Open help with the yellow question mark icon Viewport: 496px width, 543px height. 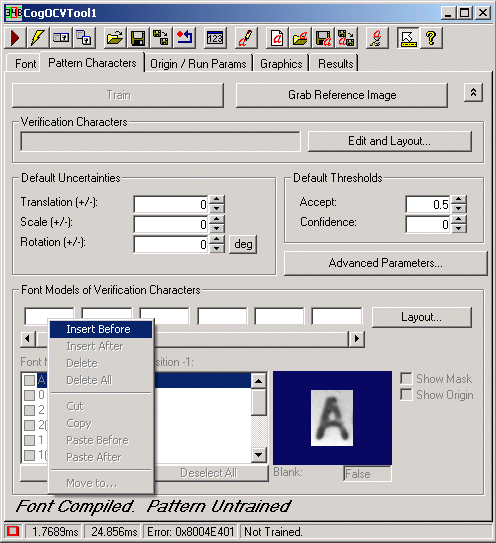click(431, 38)
